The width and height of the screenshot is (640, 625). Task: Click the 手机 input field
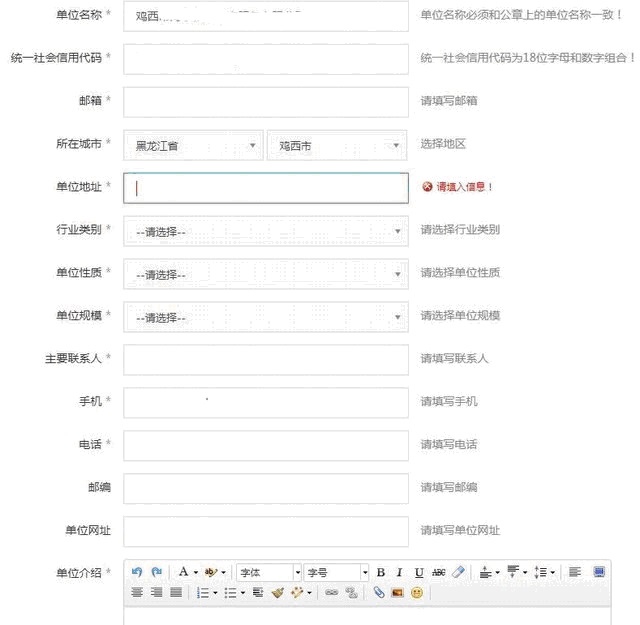[265, 402]
